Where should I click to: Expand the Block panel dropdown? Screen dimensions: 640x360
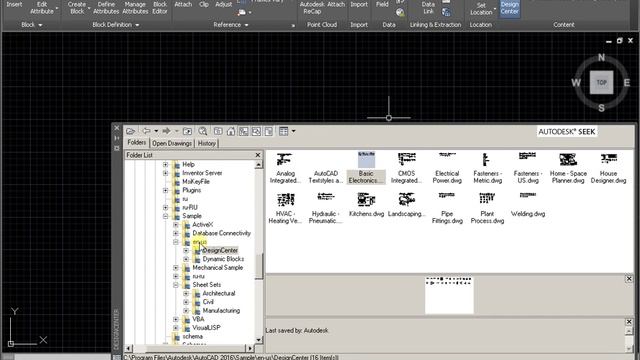click(32, 25)
